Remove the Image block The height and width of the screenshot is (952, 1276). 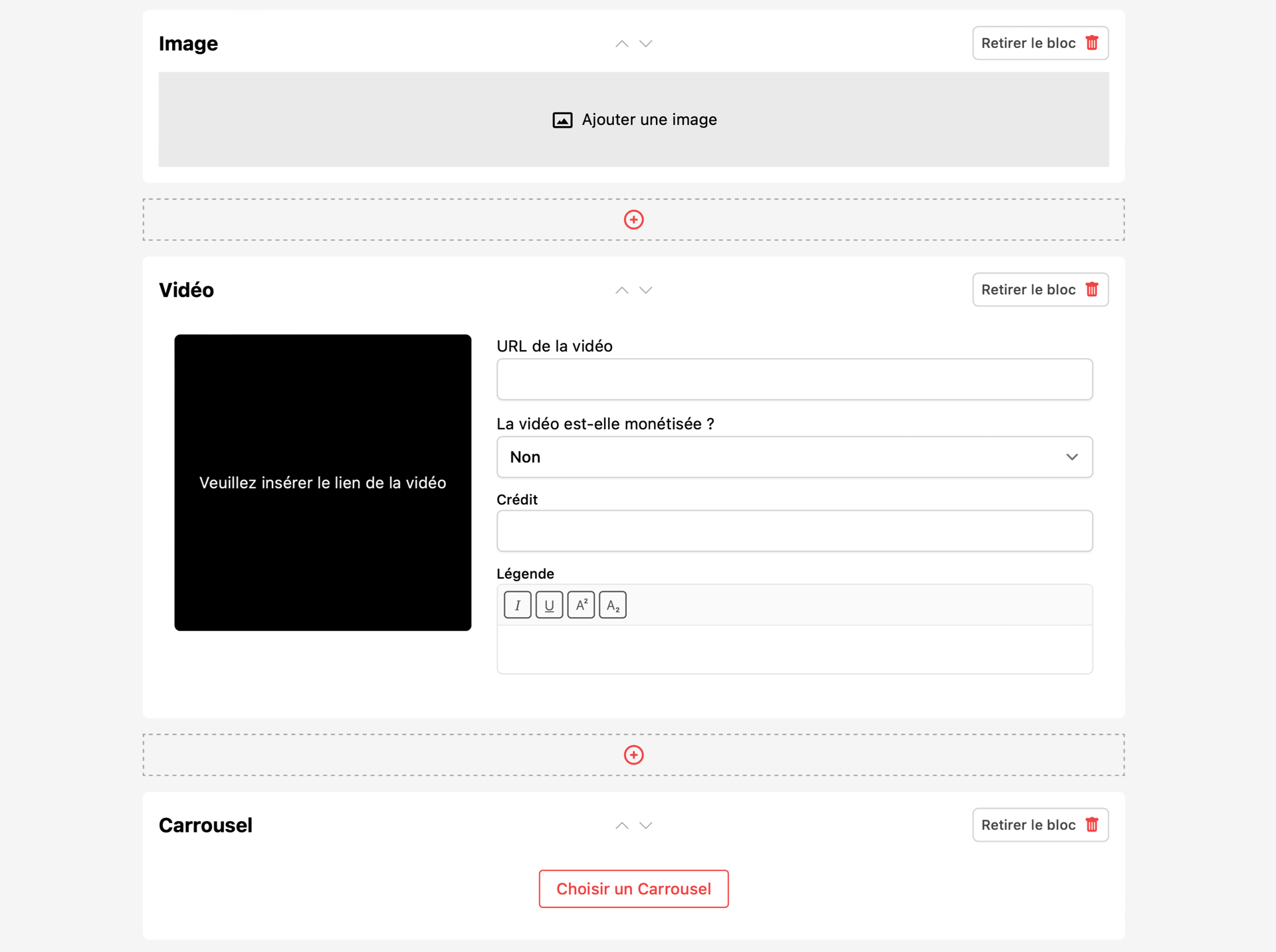click(x=1041, y=43)
